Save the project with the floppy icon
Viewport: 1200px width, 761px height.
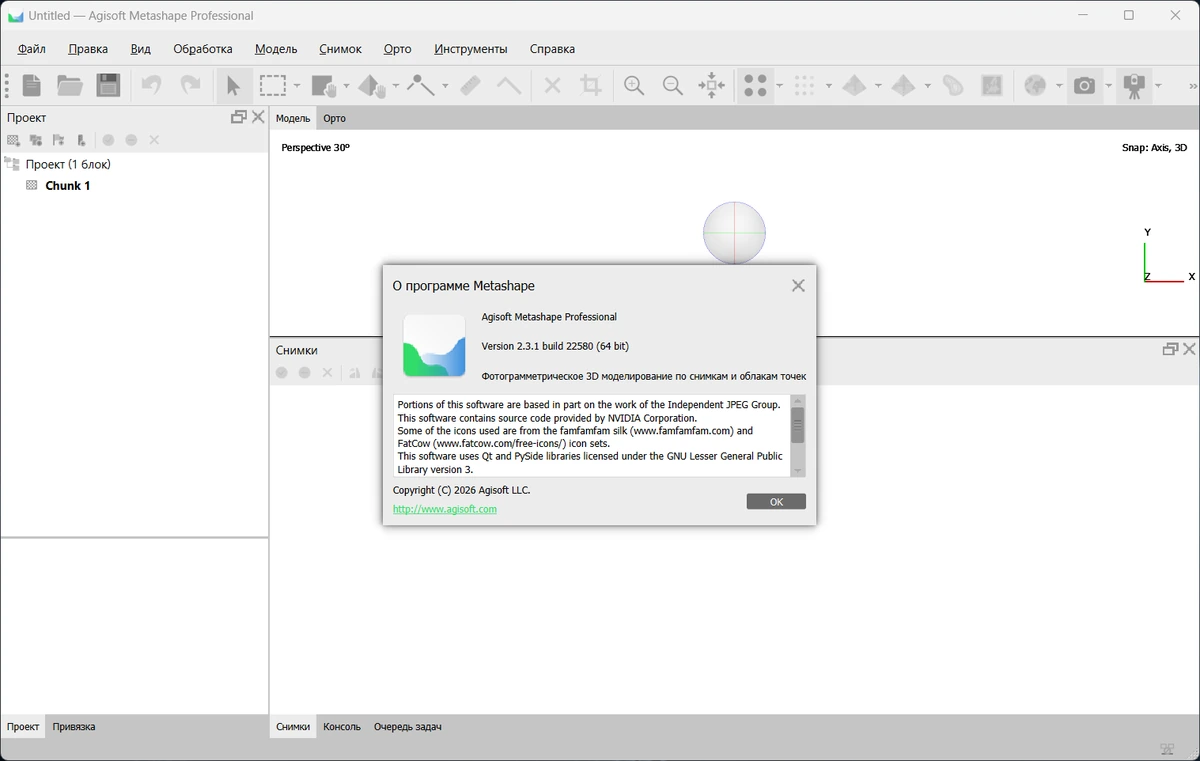coord(108,85)
